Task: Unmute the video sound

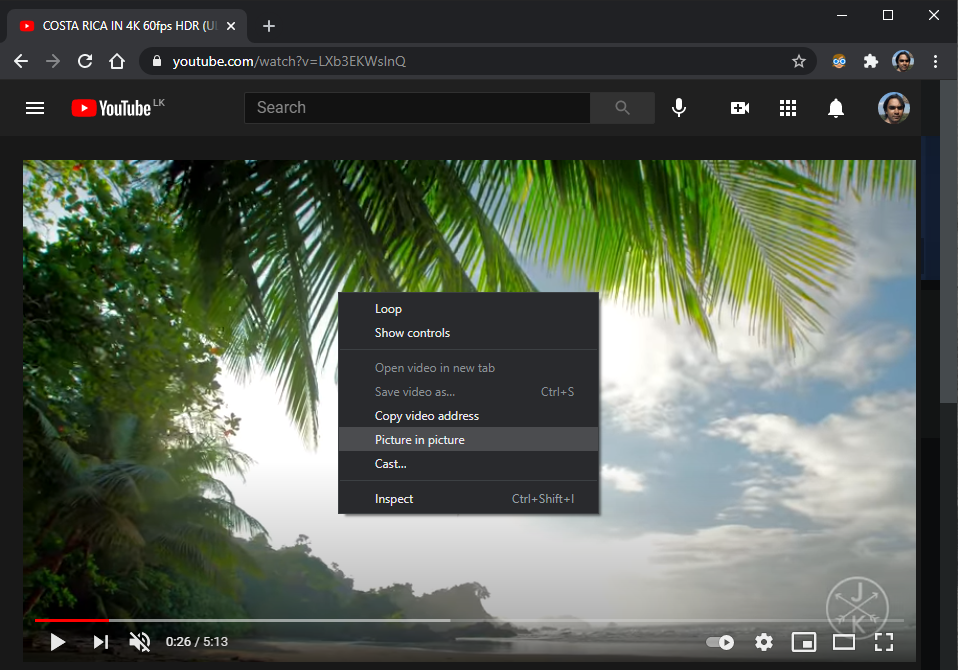Action: [140, 642]
